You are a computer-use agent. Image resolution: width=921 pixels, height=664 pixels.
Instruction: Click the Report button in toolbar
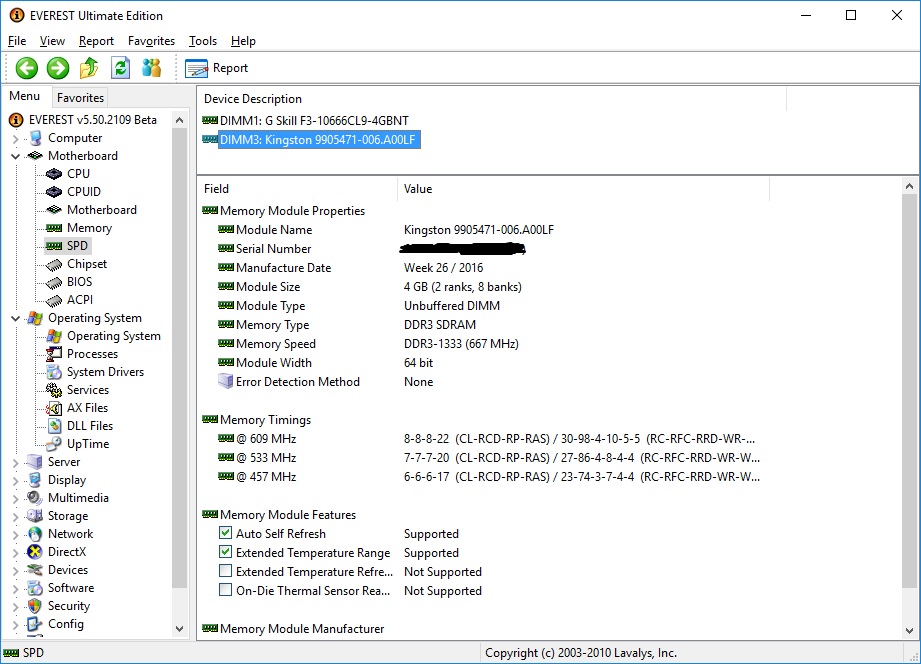coord(218,68)
